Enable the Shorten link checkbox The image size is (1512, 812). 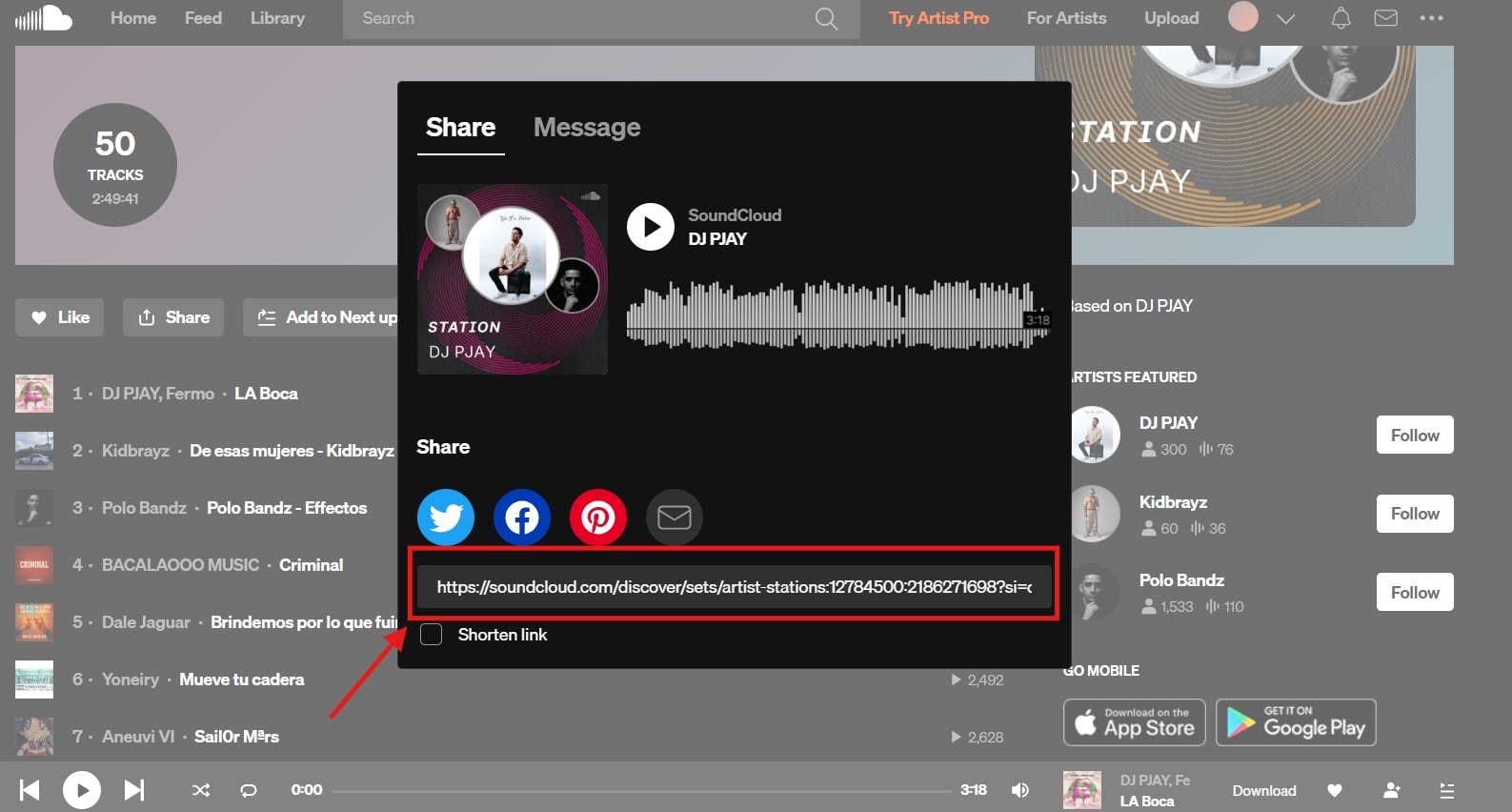(431, 635)
